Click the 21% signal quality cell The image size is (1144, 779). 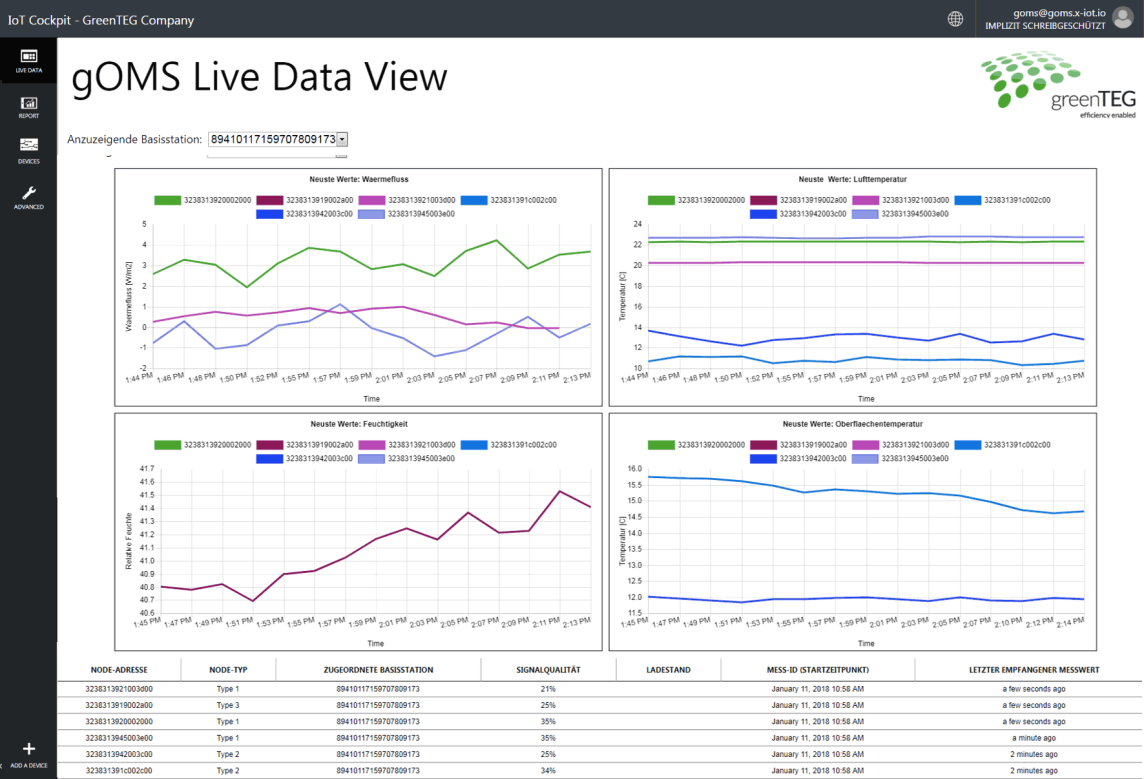(548, 689)
